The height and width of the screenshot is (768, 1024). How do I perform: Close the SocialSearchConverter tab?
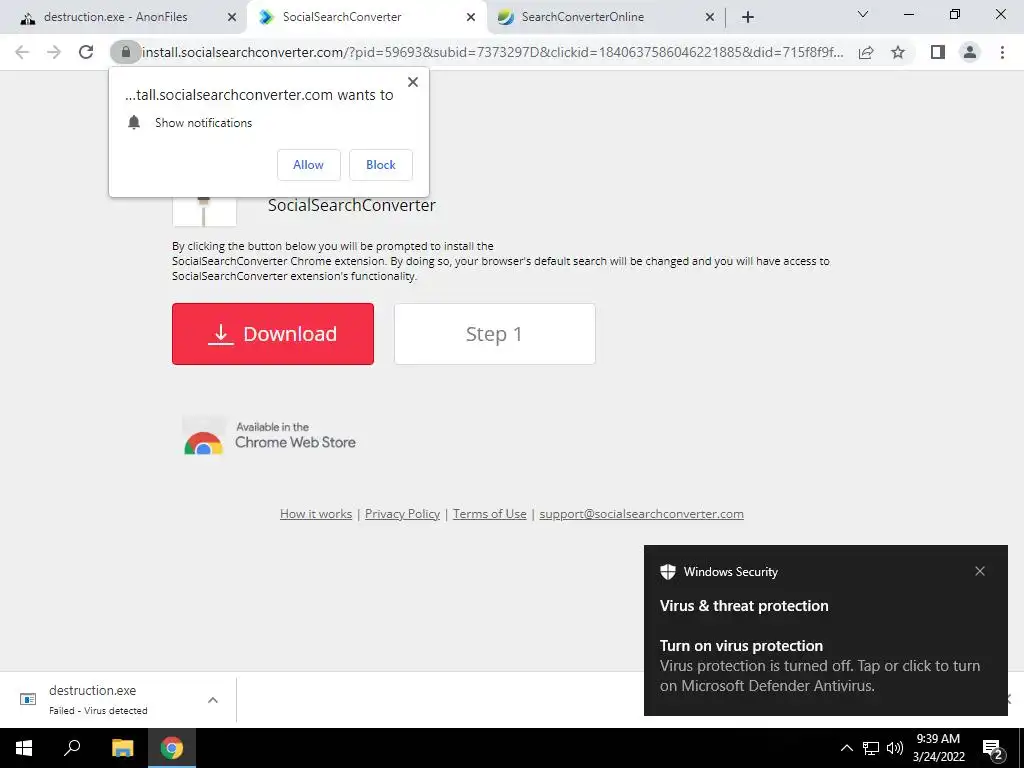click(x=471, y=17)
